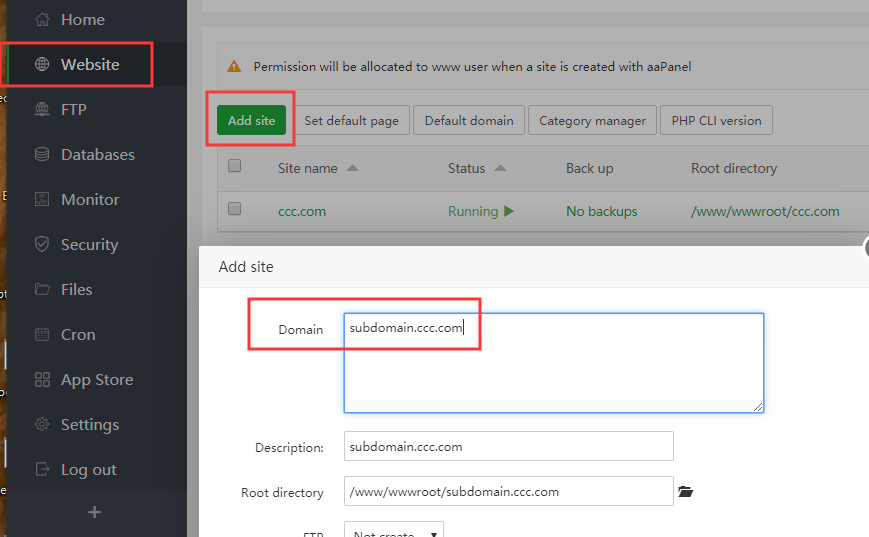The height and width of the screenshot is (537, 869).
Task: Open Files from the sidebar menu
Action: [x=76, y=290]
